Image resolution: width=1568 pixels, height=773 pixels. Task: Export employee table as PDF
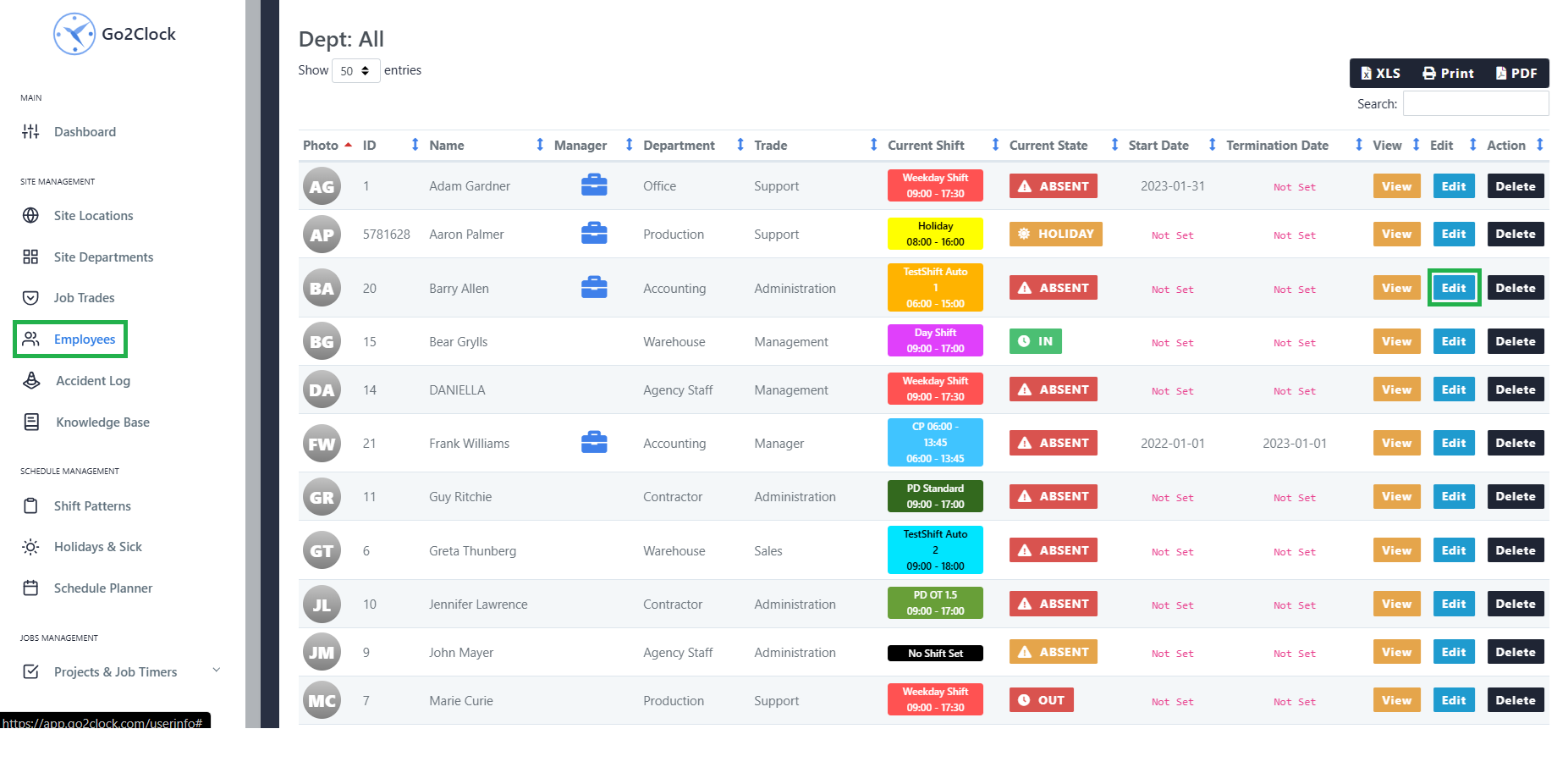tap(1516, 74)
